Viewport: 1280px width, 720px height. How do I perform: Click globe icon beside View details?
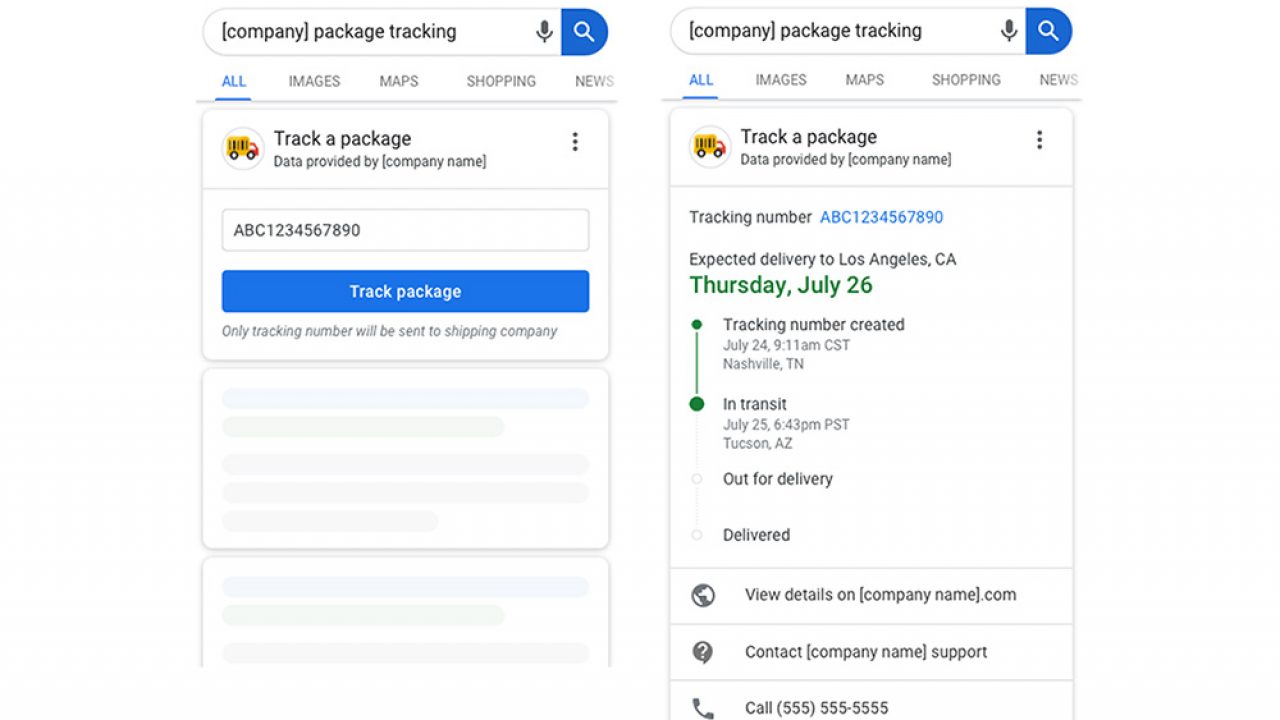(703, 595)
